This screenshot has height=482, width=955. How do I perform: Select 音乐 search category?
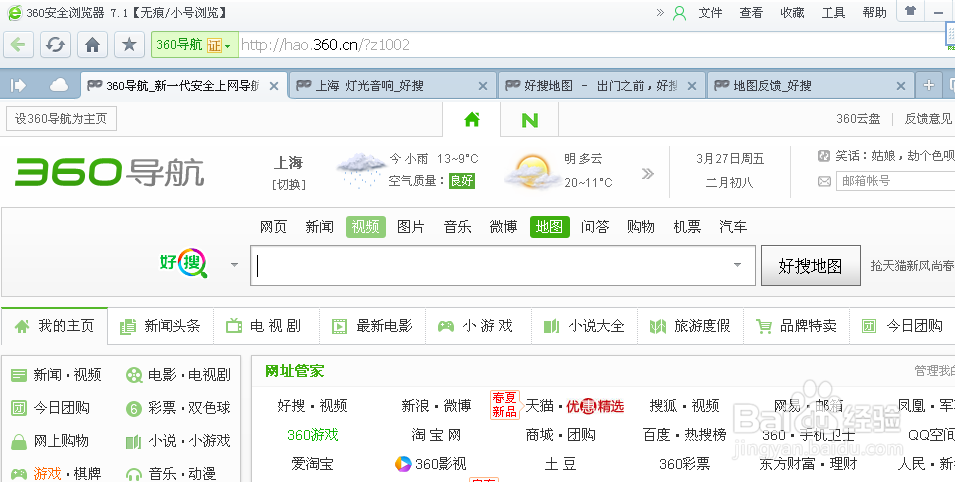point(457,227)
